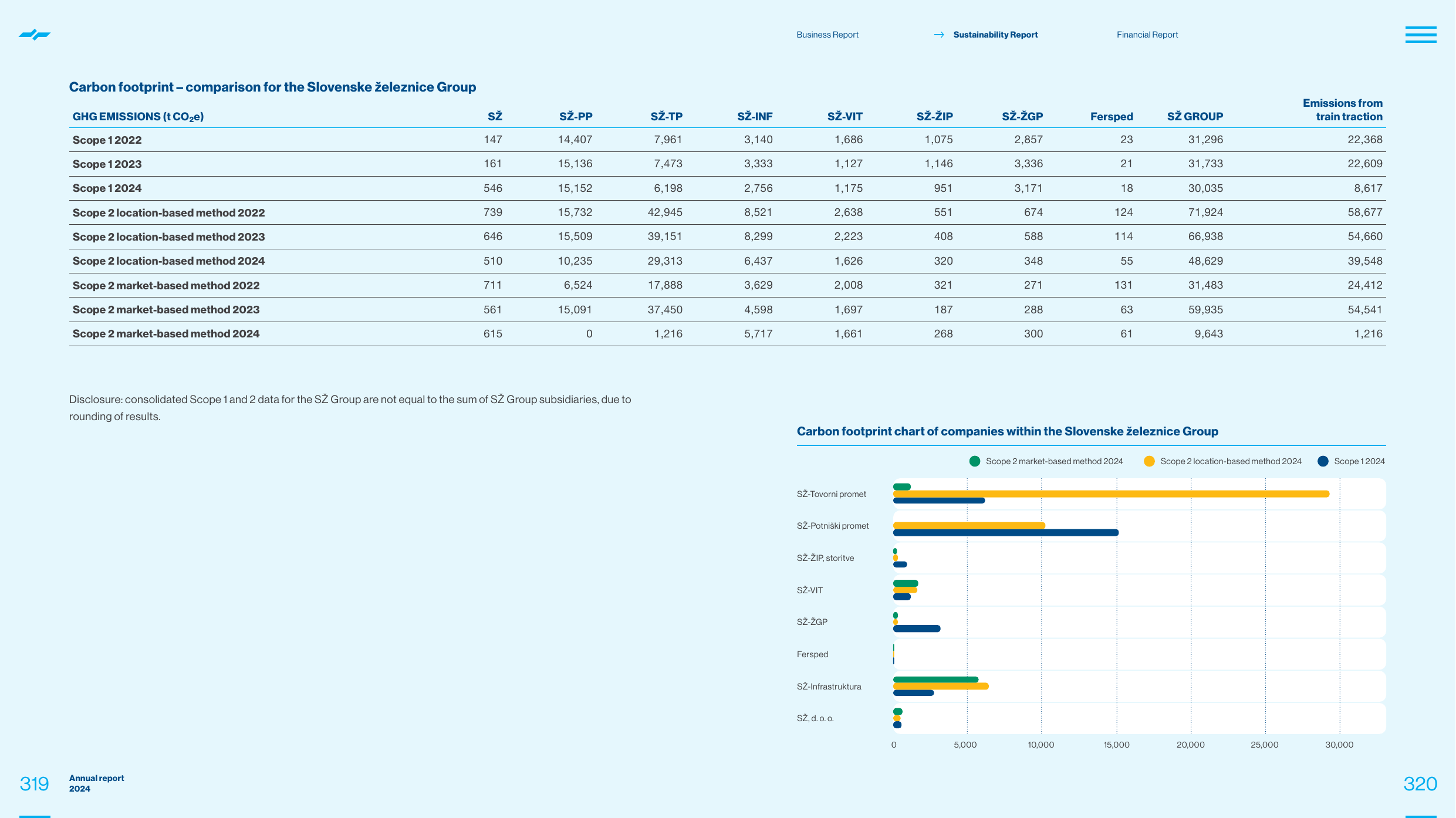Click the SŽ GROUP value 30,035

tap(1205, 188)
